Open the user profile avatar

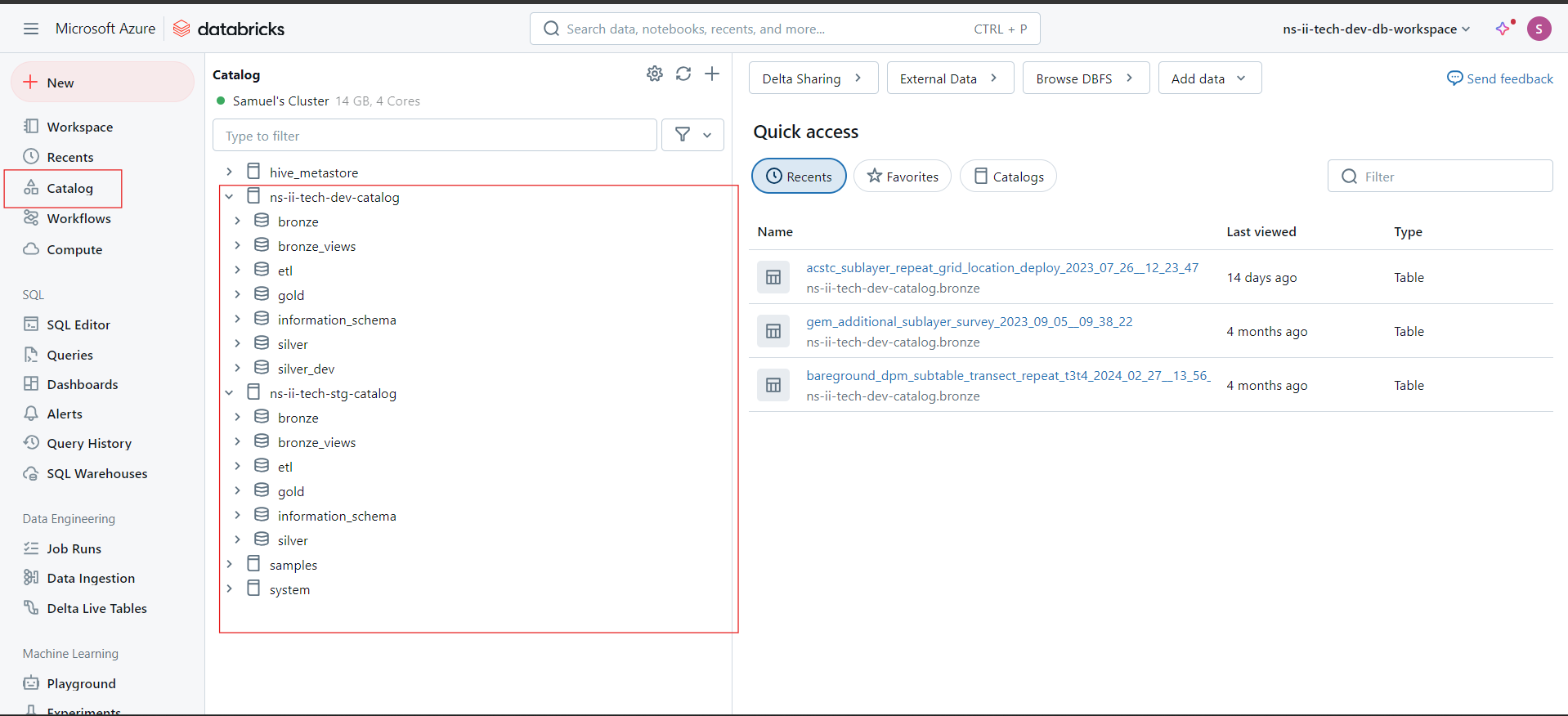[x=1539, y=29]
